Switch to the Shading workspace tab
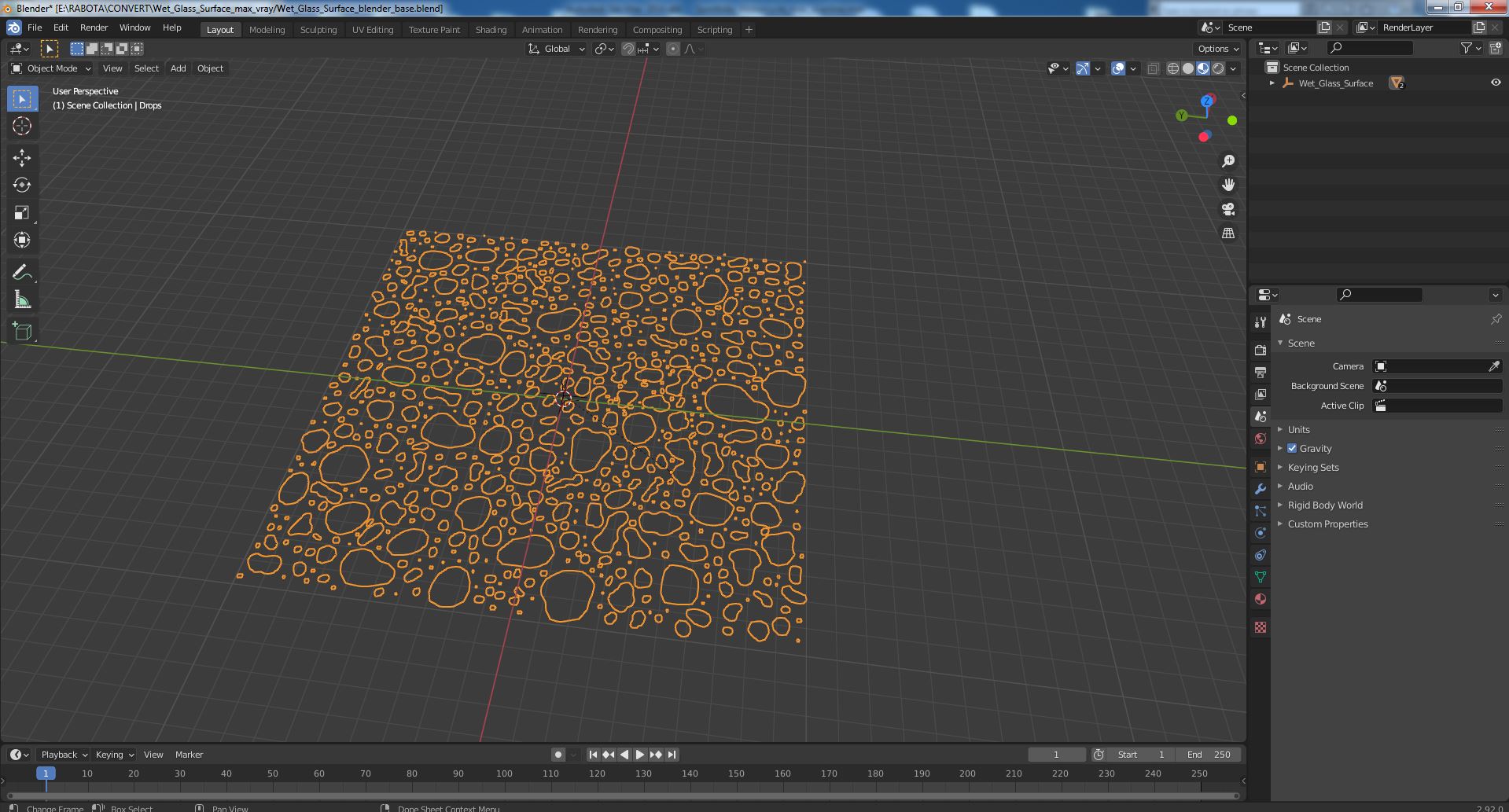The image size is (1509, 812). tap(491, 29)
